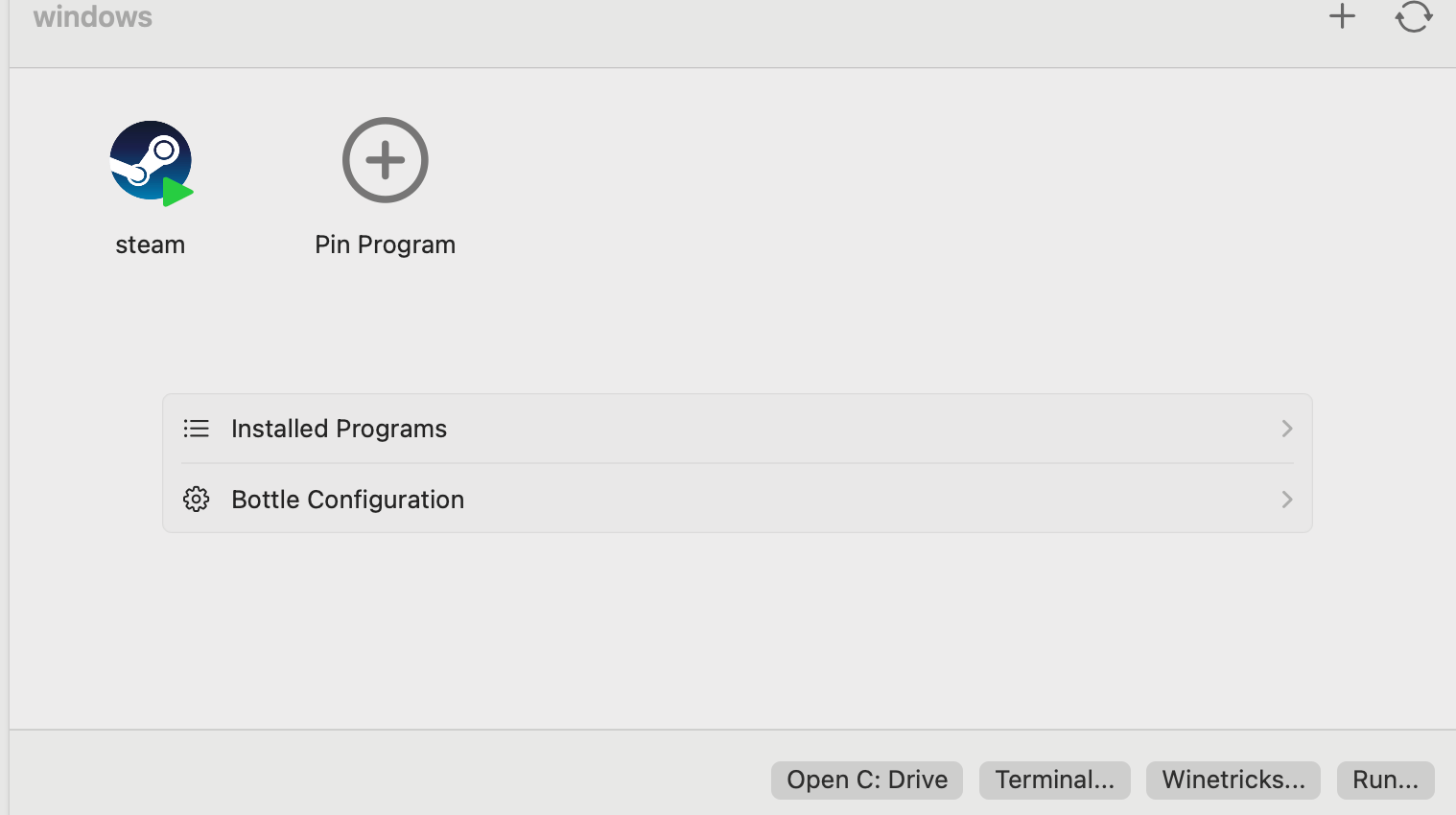1456x815 pixels.
Task: Launch the steam pinned program icon
Action: click(x=150, y=160)
